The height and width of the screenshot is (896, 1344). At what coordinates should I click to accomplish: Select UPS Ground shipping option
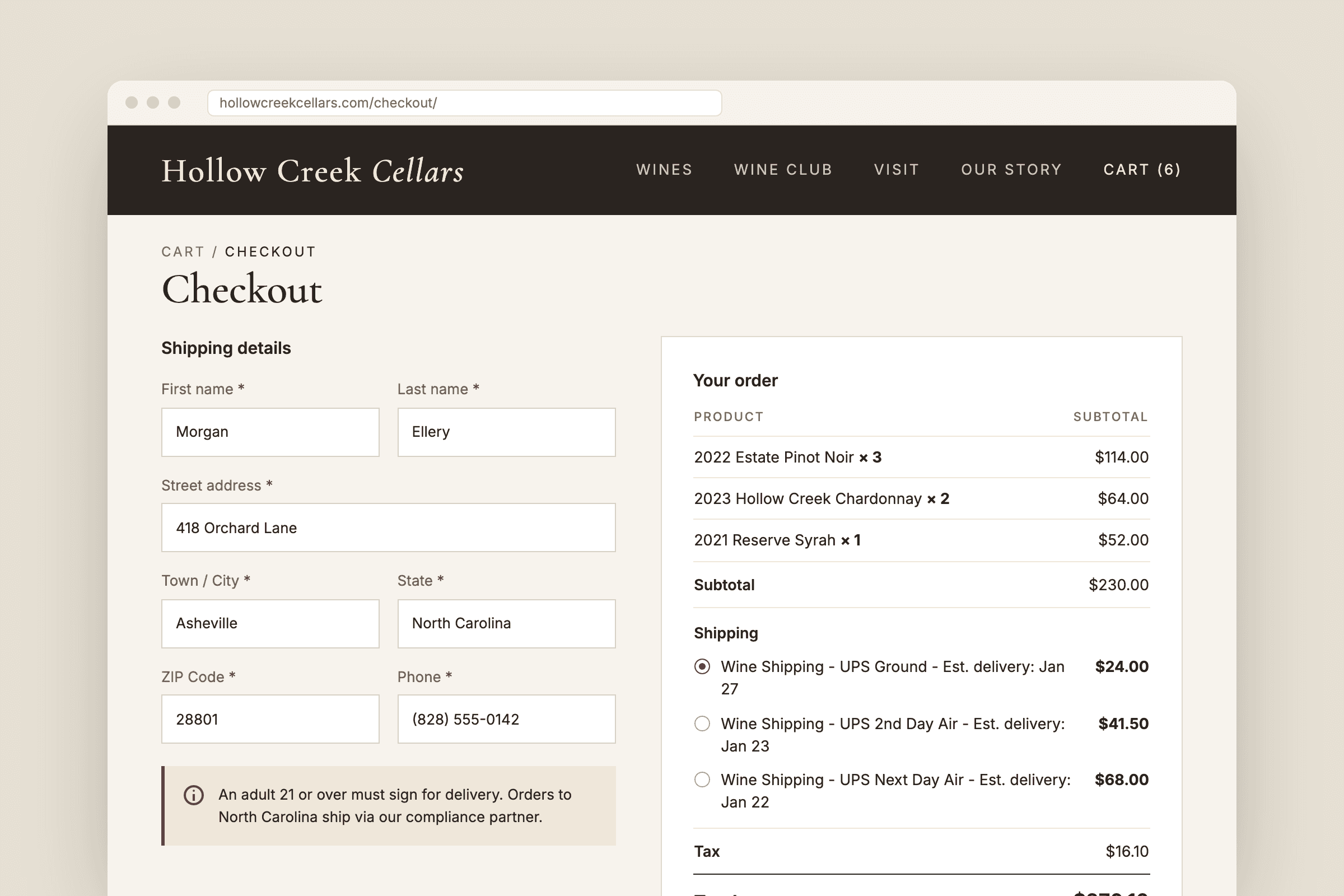click(702, 667)
